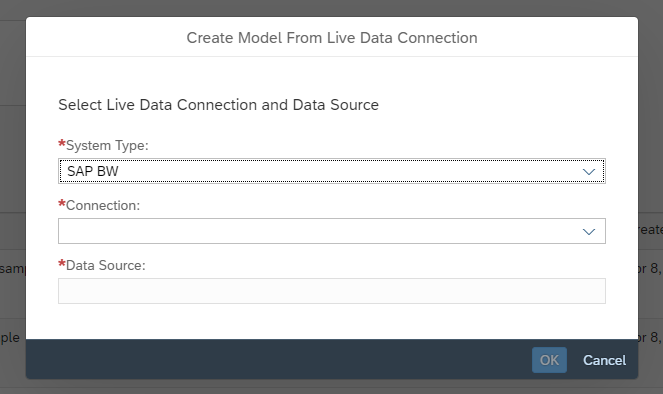Cancel the Create Model dialog
663x394 pixels.
click(x=604, y=360)
